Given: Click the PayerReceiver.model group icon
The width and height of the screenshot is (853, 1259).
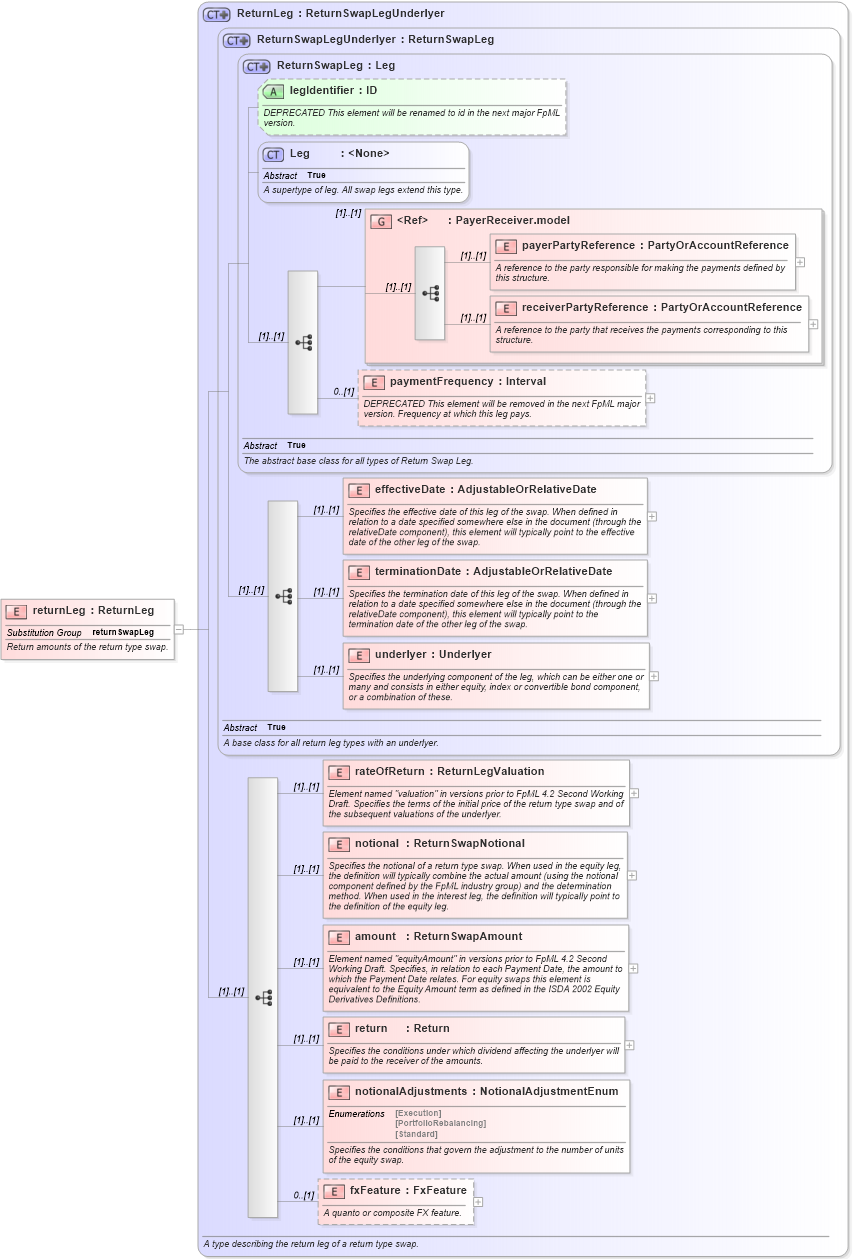Looking at the screenshot, I should [x=382, y=221].
